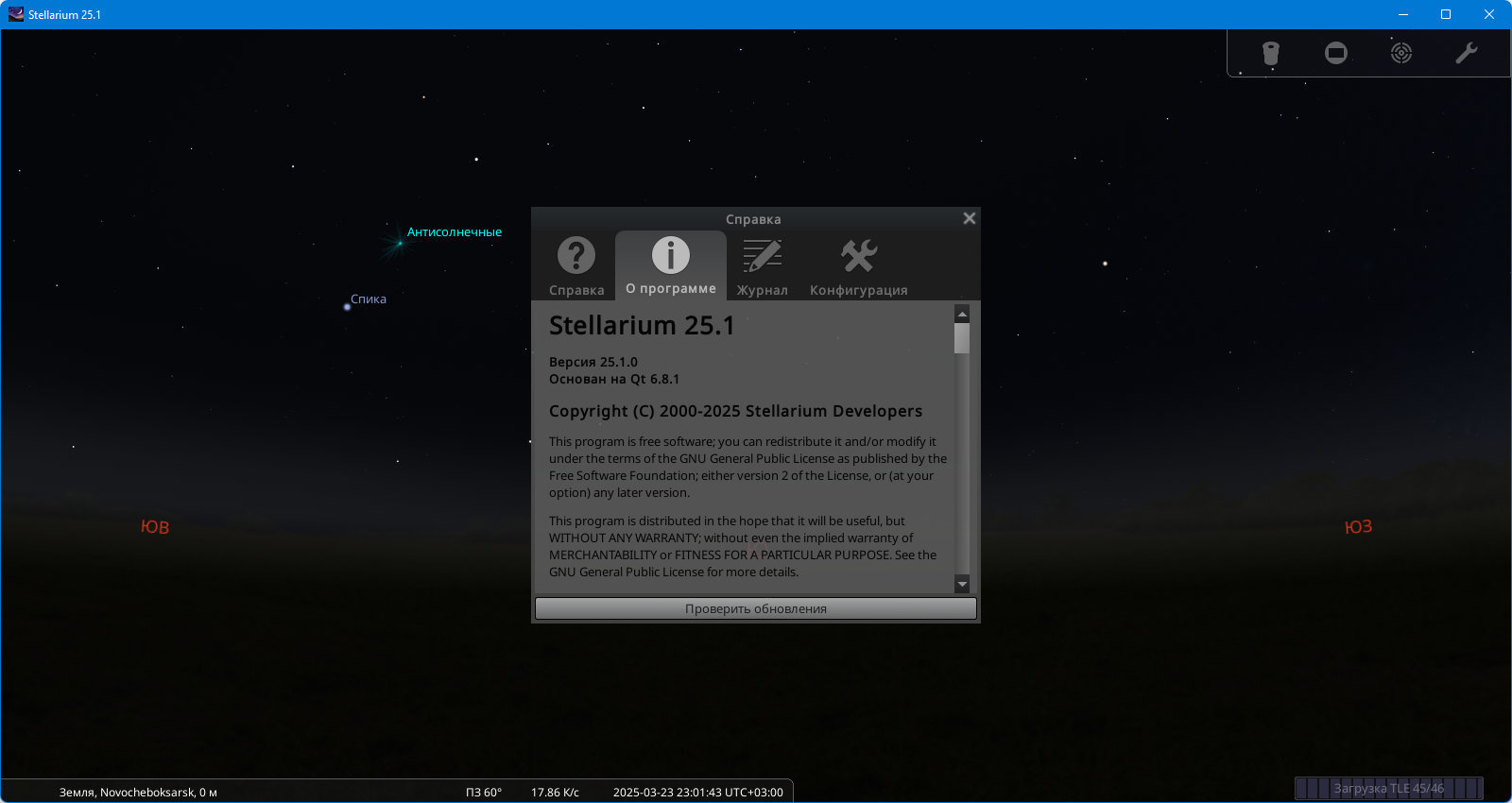Click the sensor frame rectangle icon
The image size is (1512, 803).
1336,53
